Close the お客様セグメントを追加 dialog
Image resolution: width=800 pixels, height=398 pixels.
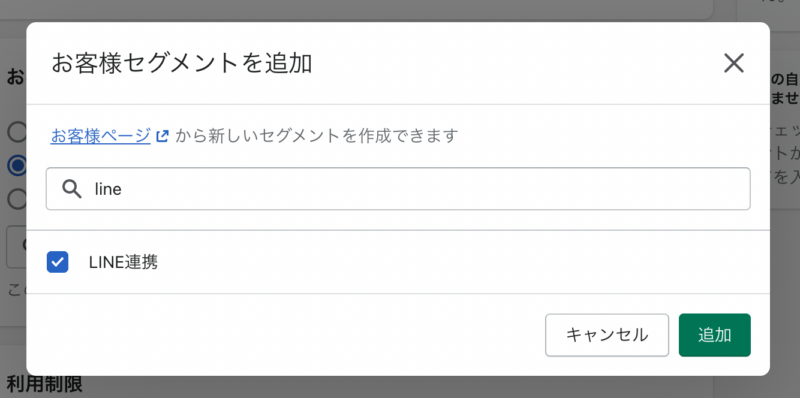tap(734, 63)
